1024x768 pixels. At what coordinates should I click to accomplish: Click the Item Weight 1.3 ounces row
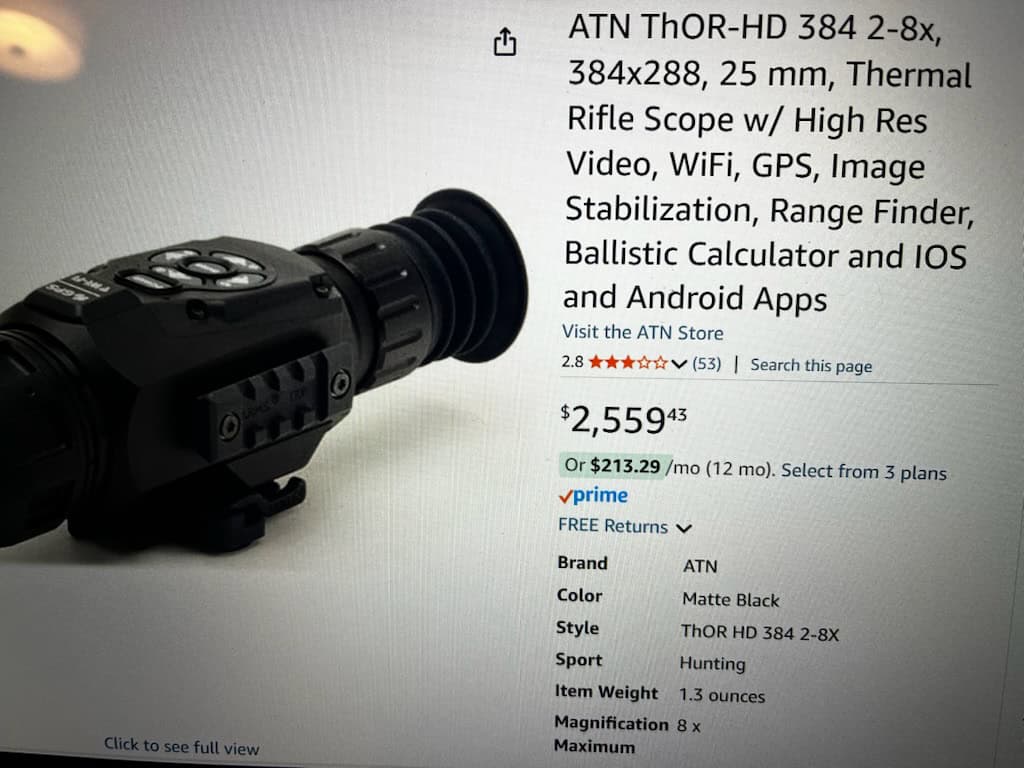tap(660, 694)
